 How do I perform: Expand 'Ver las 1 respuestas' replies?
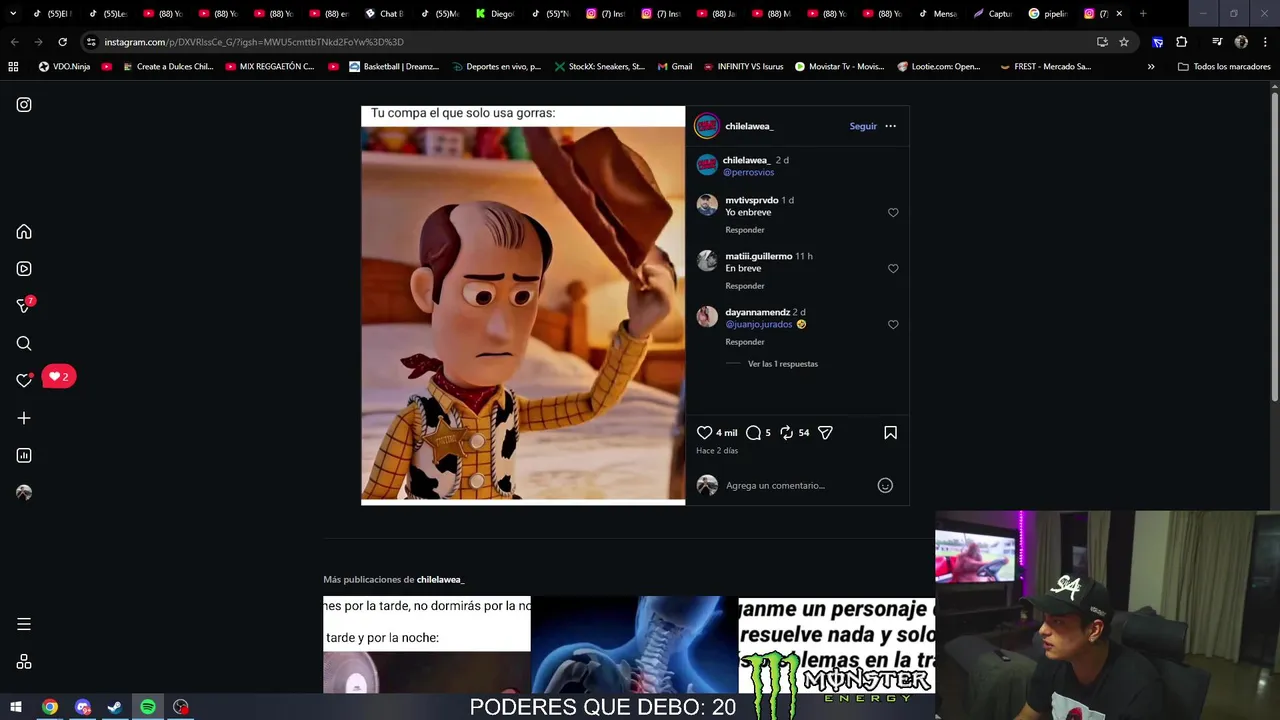click(782, 364)
